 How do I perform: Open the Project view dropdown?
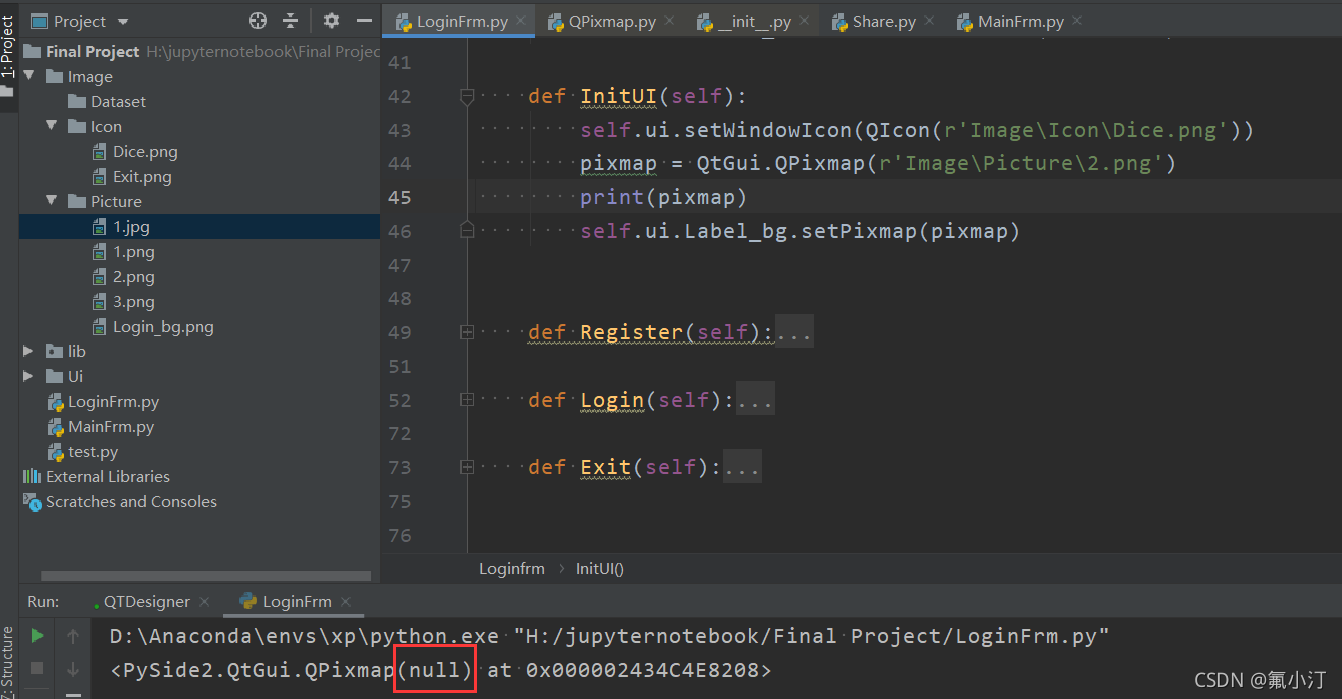tap(80, 21)
